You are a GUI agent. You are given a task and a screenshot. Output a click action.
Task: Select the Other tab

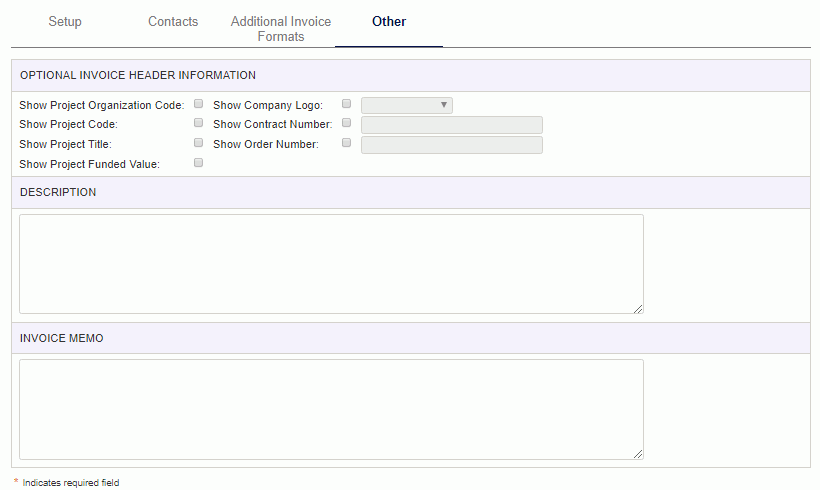389,21
